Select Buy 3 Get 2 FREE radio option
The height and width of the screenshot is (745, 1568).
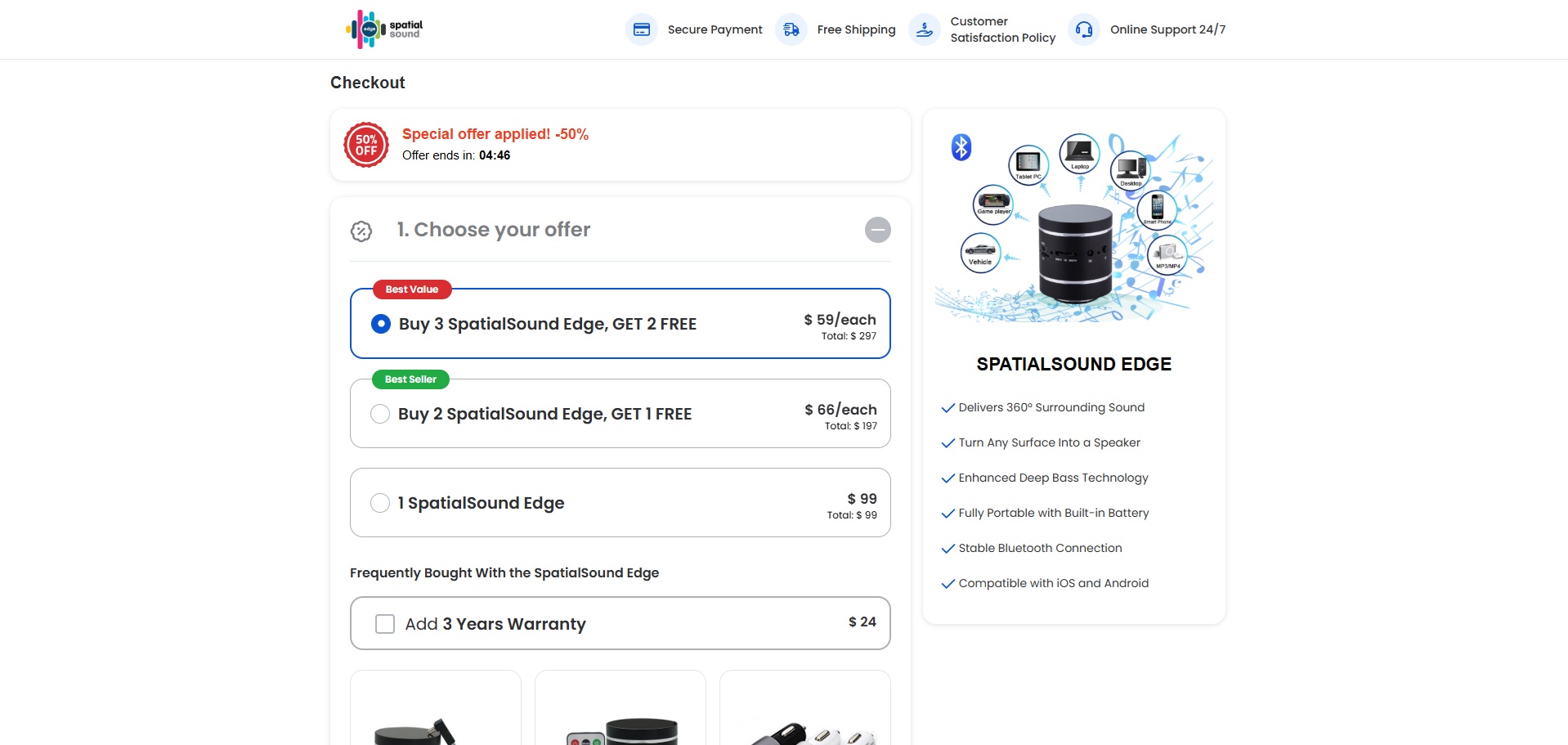(x=381, y=324)
